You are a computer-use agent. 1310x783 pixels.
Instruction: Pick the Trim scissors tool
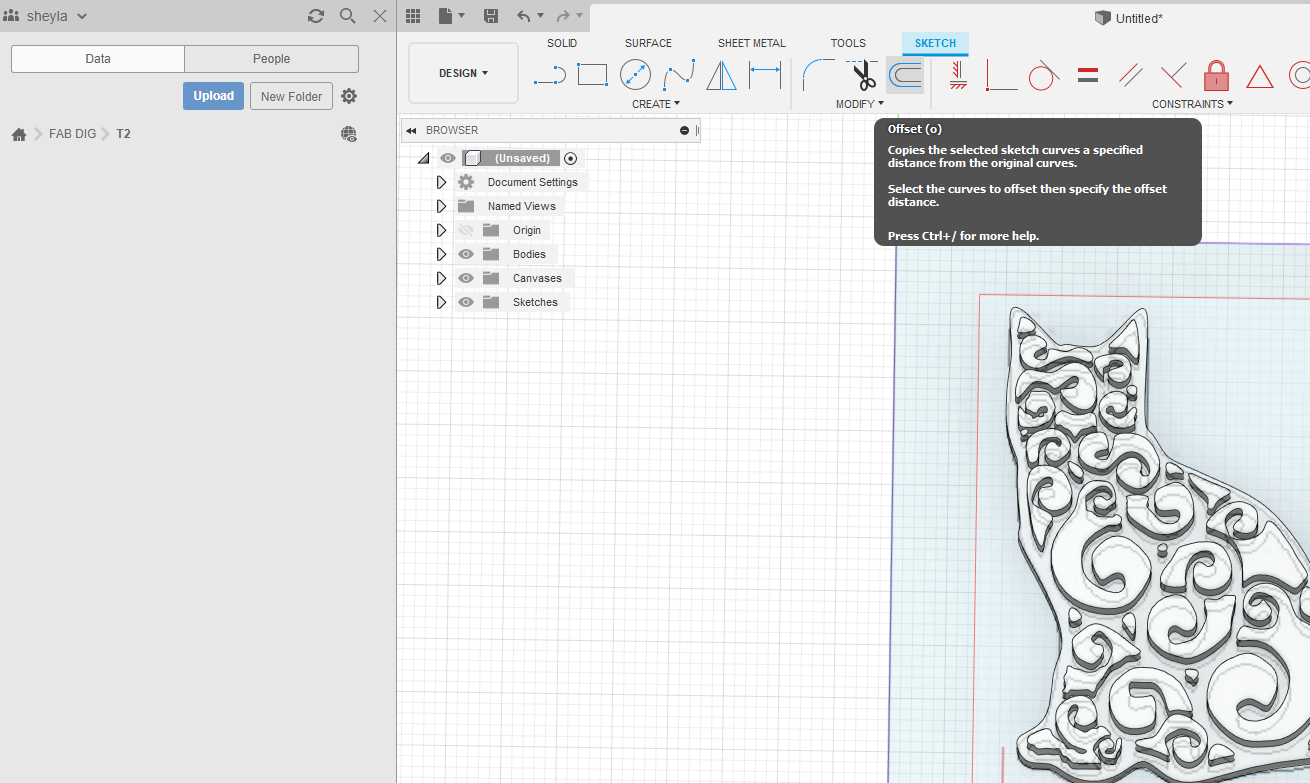[863, 75]
